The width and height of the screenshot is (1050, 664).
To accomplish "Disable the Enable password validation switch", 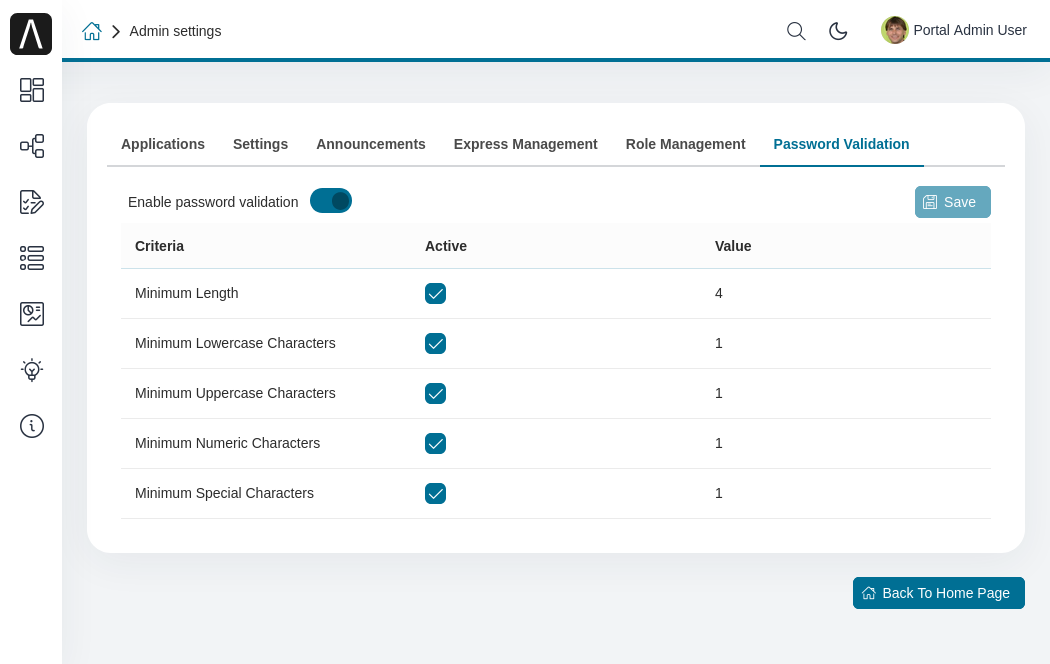I will tap(330, 200).
